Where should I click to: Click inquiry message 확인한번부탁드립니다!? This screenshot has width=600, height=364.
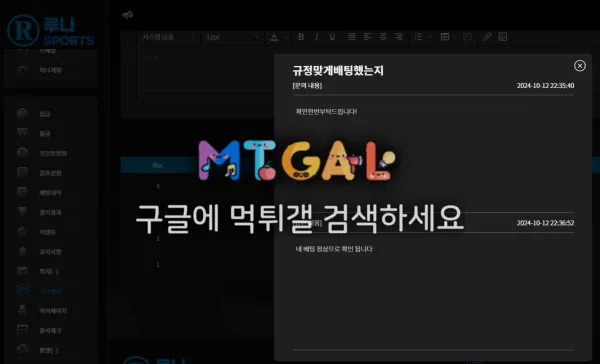coord(326,112)
